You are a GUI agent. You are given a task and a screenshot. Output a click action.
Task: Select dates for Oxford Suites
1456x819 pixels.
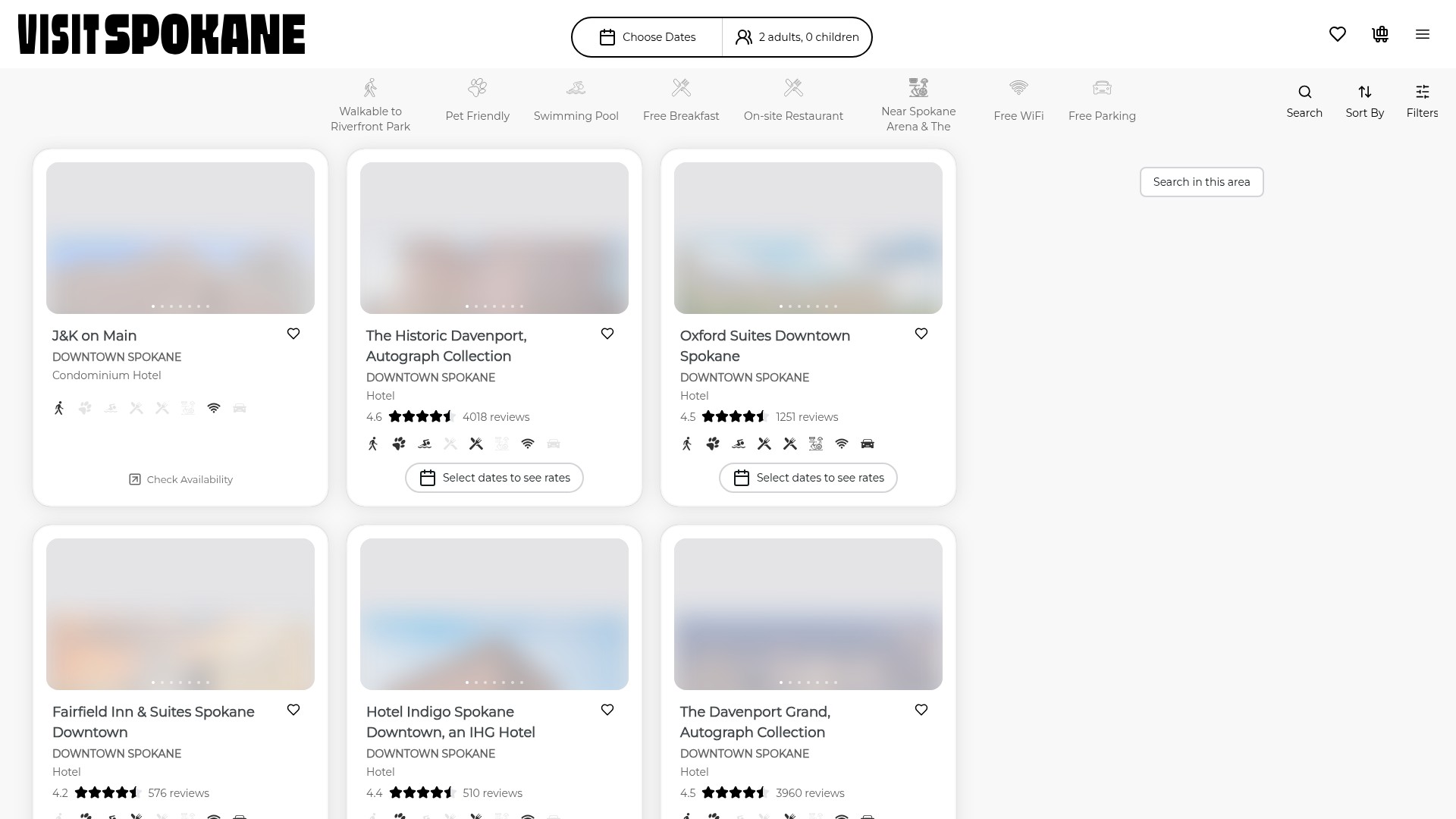pyautogui.click(x=808, y=478)
